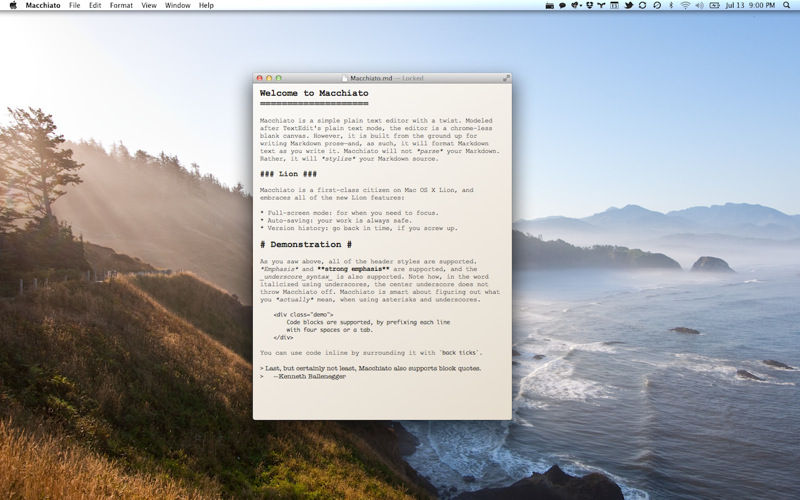The height and width of the screenshot is (500, 800).
Task: Open the battery status menu
Action: coord(714,5)
